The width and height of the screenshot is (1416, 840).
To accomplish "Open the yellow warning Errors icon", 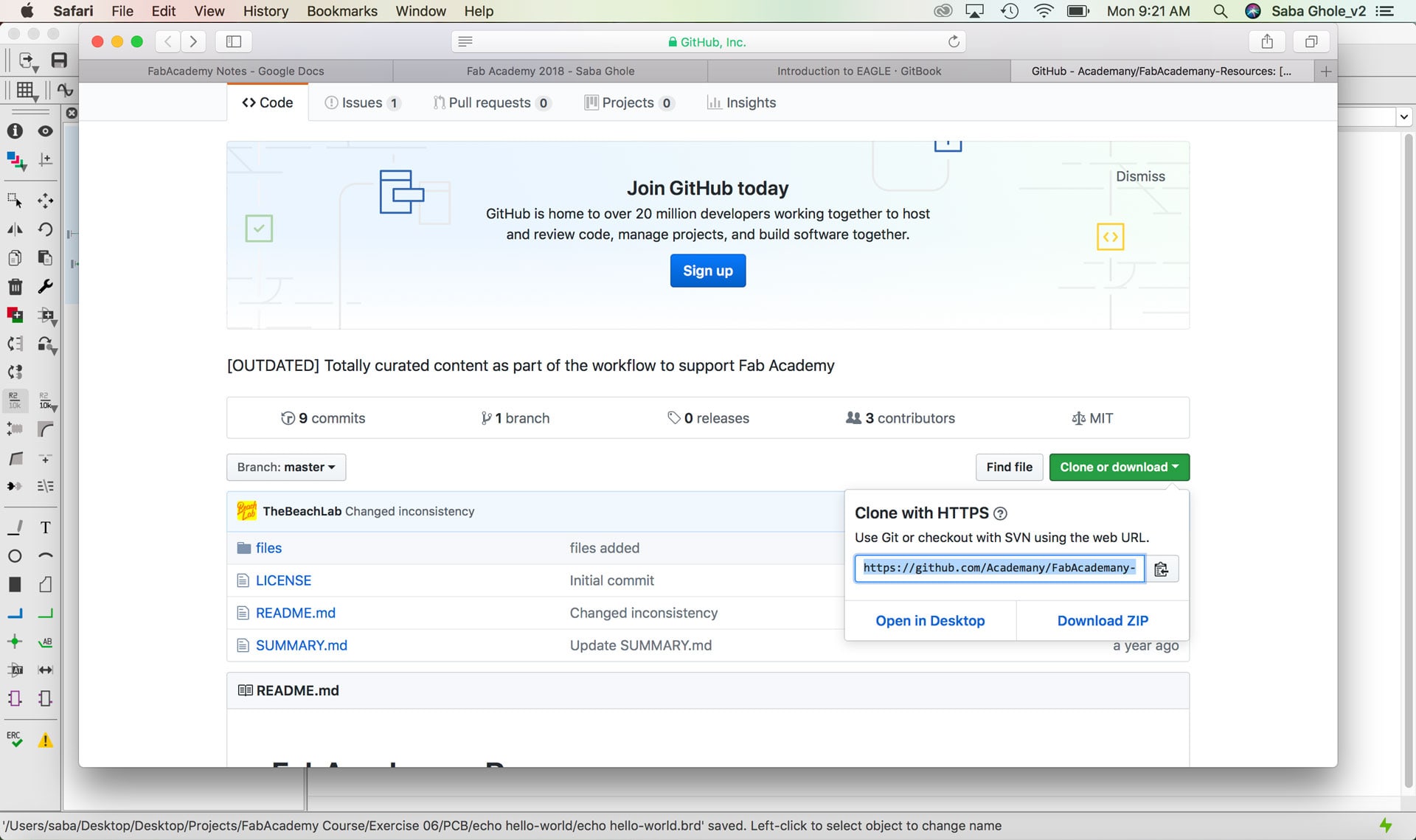I will pyautogui.click(x=45, y=740).
